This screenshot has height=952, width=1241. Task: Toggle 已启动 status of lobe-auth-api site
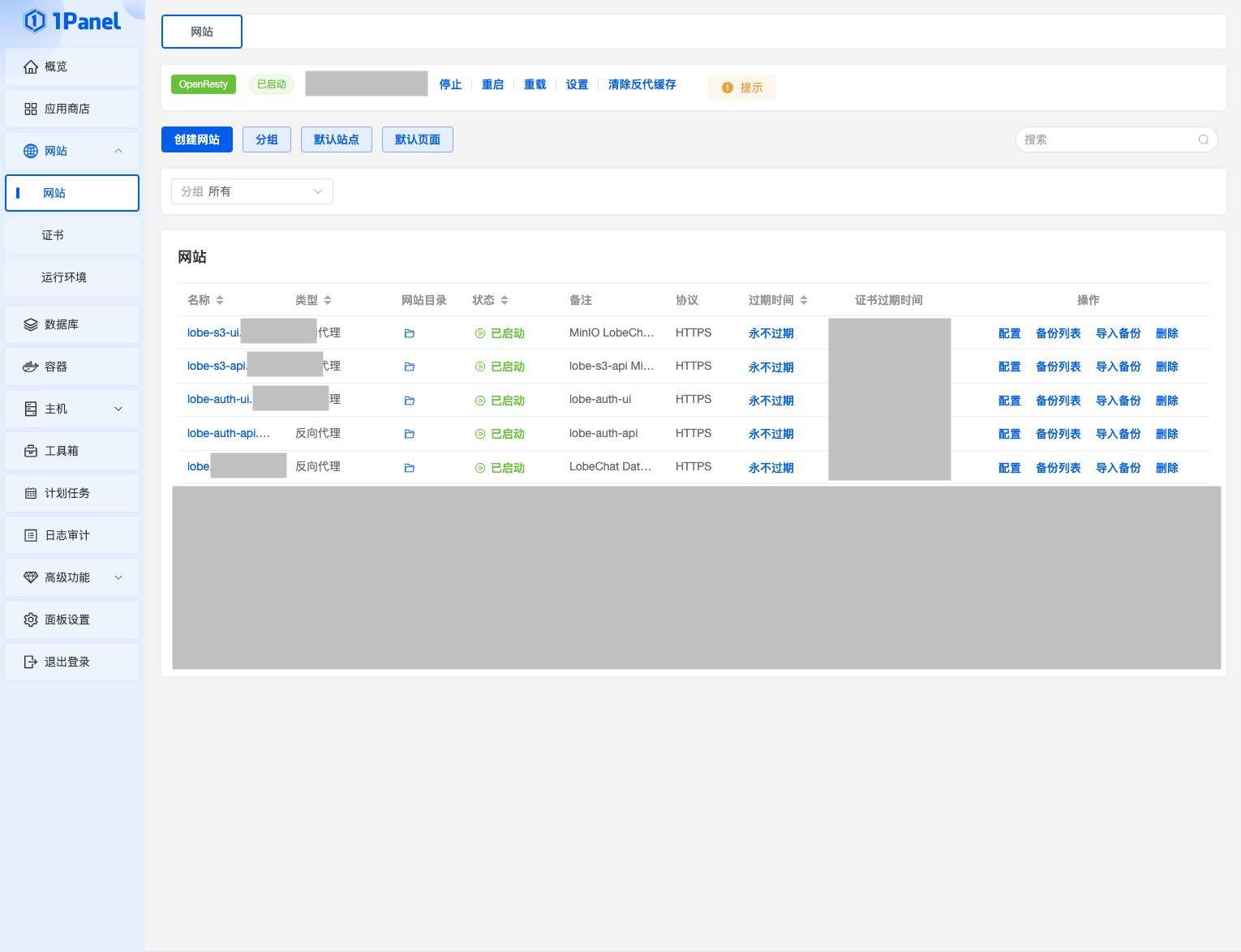tap(500, 434)
